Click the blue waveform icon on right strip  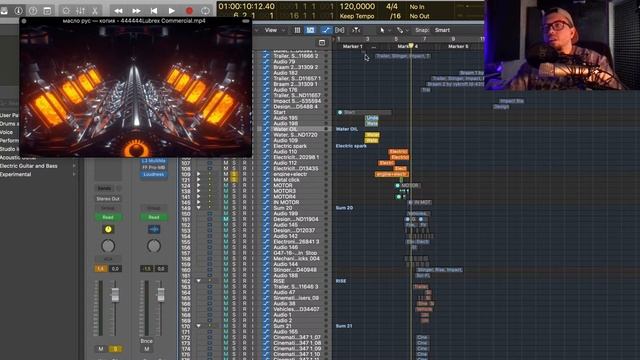[153, 229]
